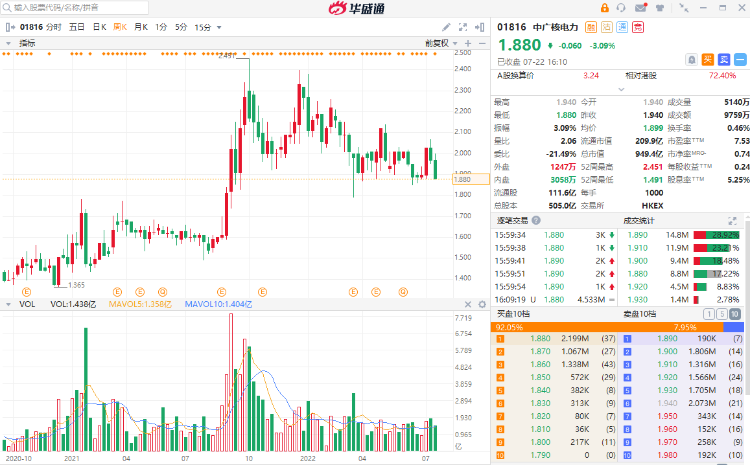The width and height of the screenshot is (750, 465).
Task: Click the search magnifier icon
Action: click(7, 8)
